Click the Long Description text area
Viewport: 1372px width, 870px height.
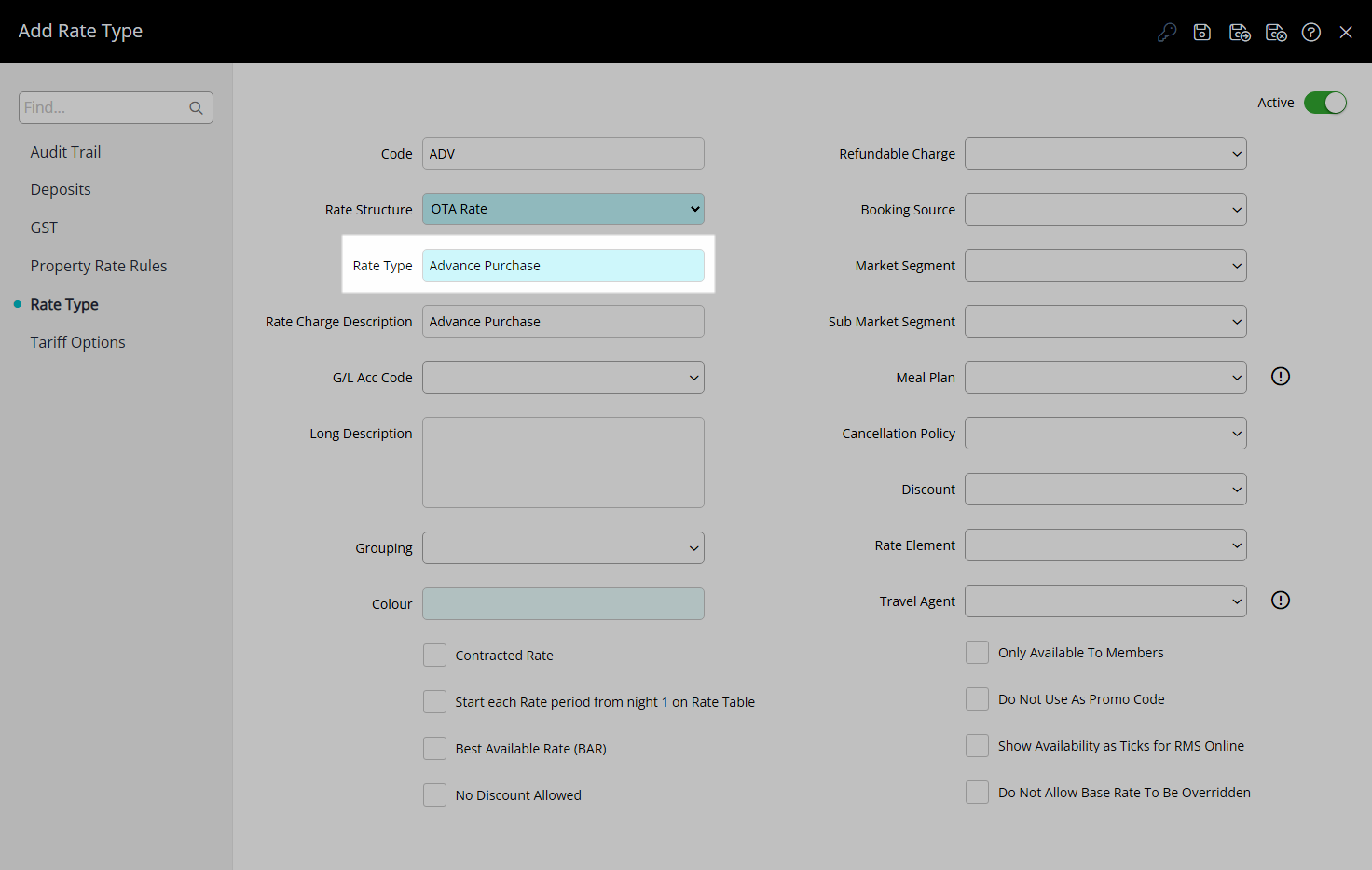coord(563,463)
